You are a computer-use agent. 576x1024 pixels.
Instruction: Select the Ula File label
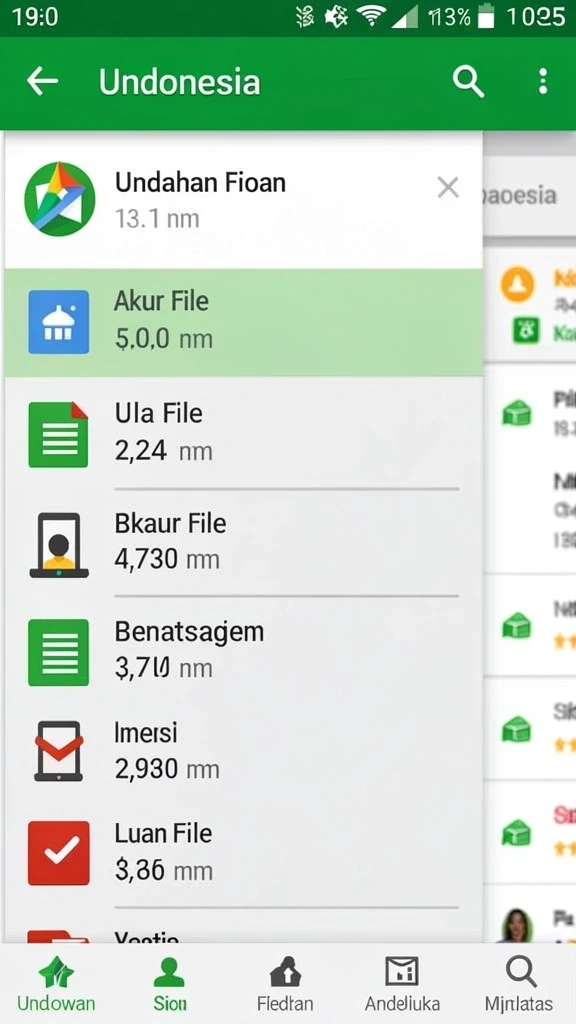coord(159,413)
